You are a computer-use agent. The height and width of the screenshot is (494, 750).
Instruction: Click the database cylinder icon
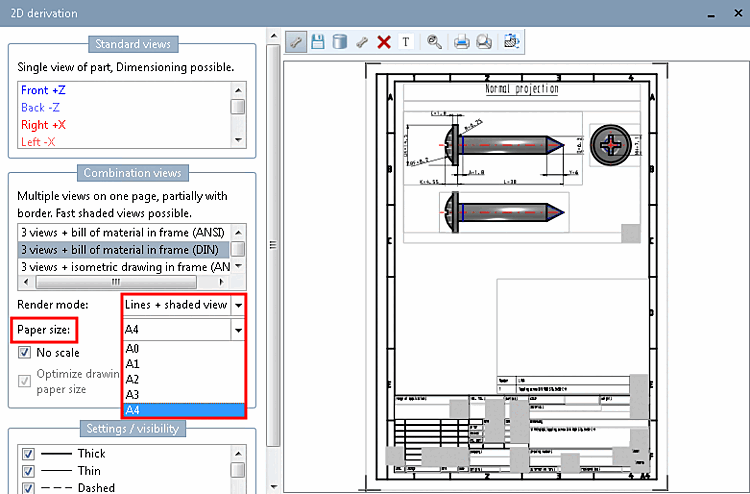point(339,42)
